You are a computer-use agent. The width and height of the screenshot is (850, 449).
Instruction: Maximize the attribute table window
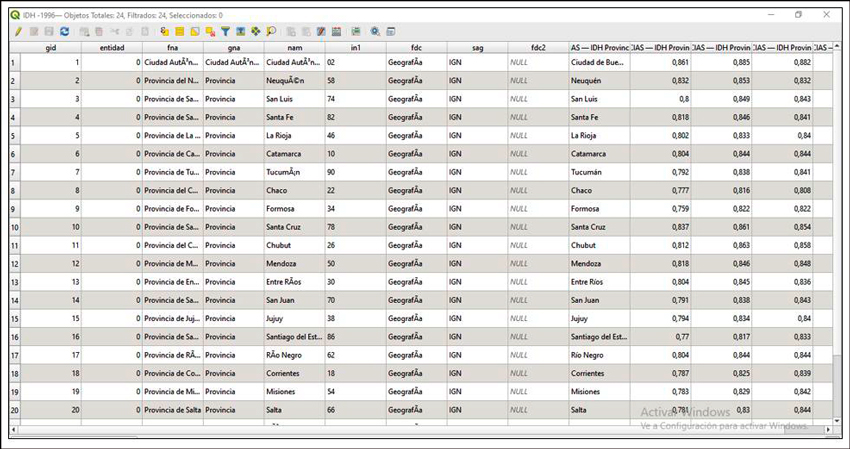point(798,15)
